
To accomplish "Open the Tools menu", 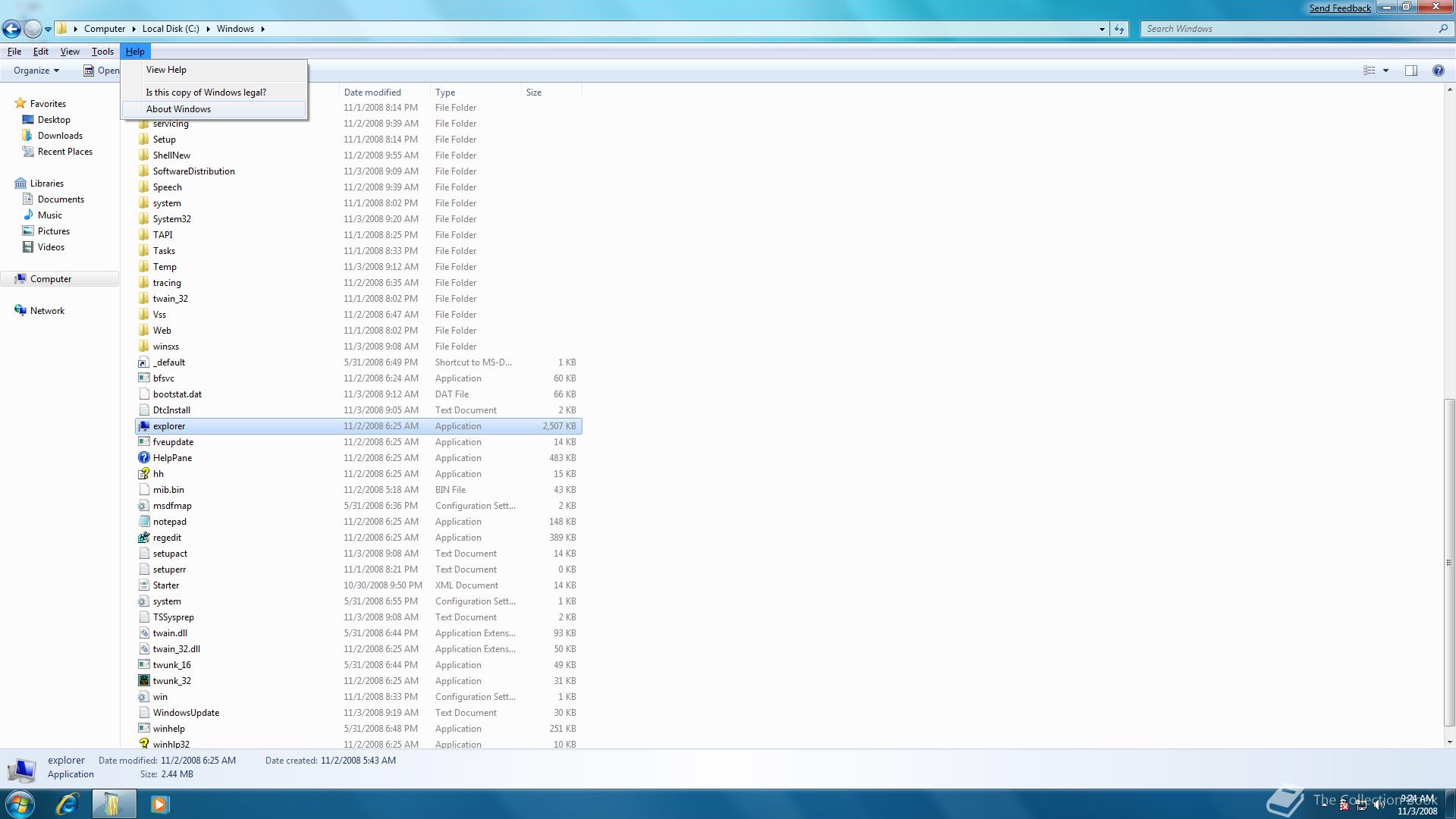I will pyautogui.click(x=102, y=52).
